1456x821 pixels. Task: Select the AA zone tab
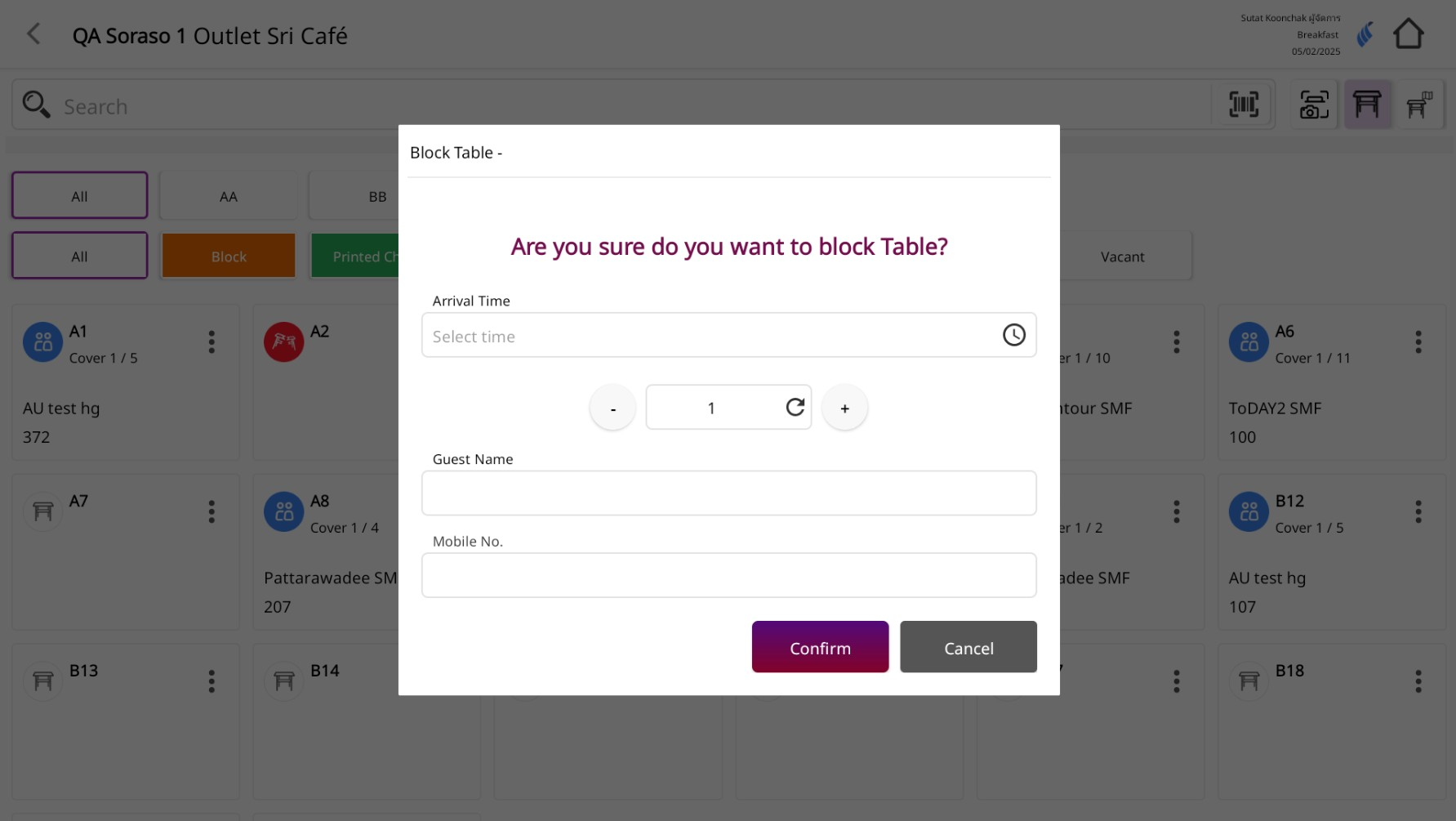[x=229, y=196]
